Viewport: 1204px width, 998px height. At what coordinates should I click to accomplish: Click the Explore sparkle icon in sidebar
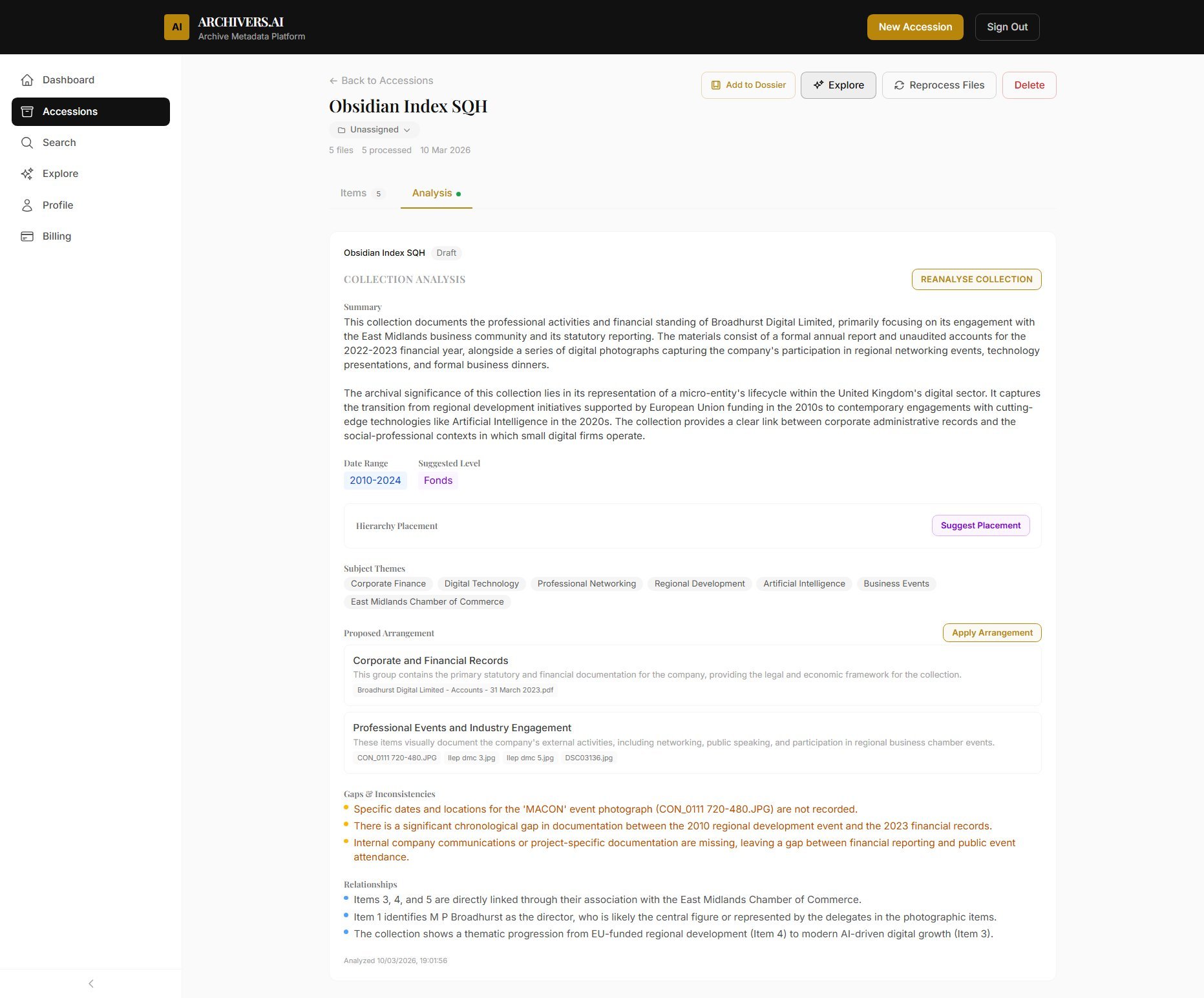26,173
